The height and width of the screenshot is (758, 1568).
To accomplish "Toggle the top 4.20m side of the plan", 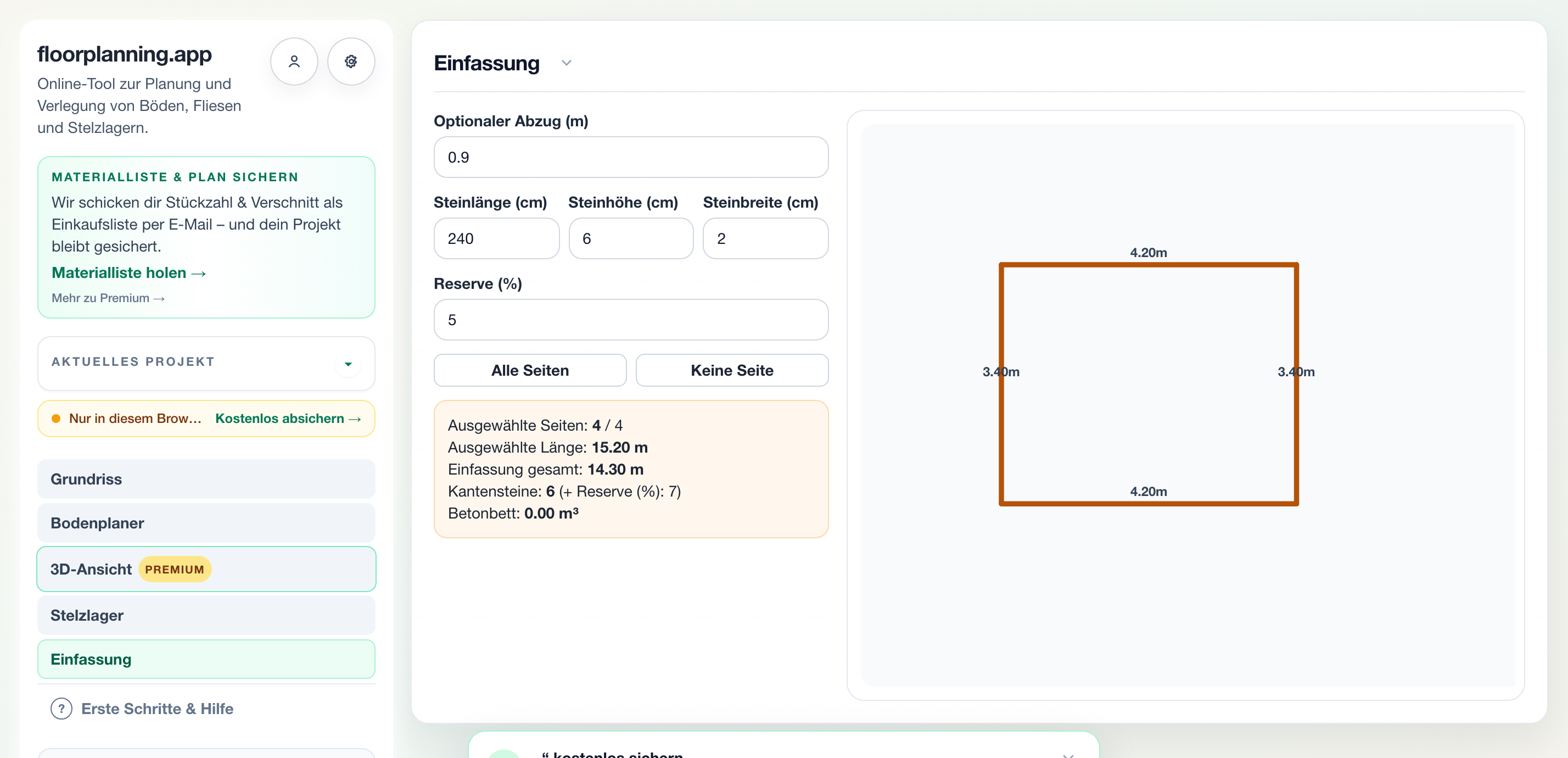I will coord(1149,265).
